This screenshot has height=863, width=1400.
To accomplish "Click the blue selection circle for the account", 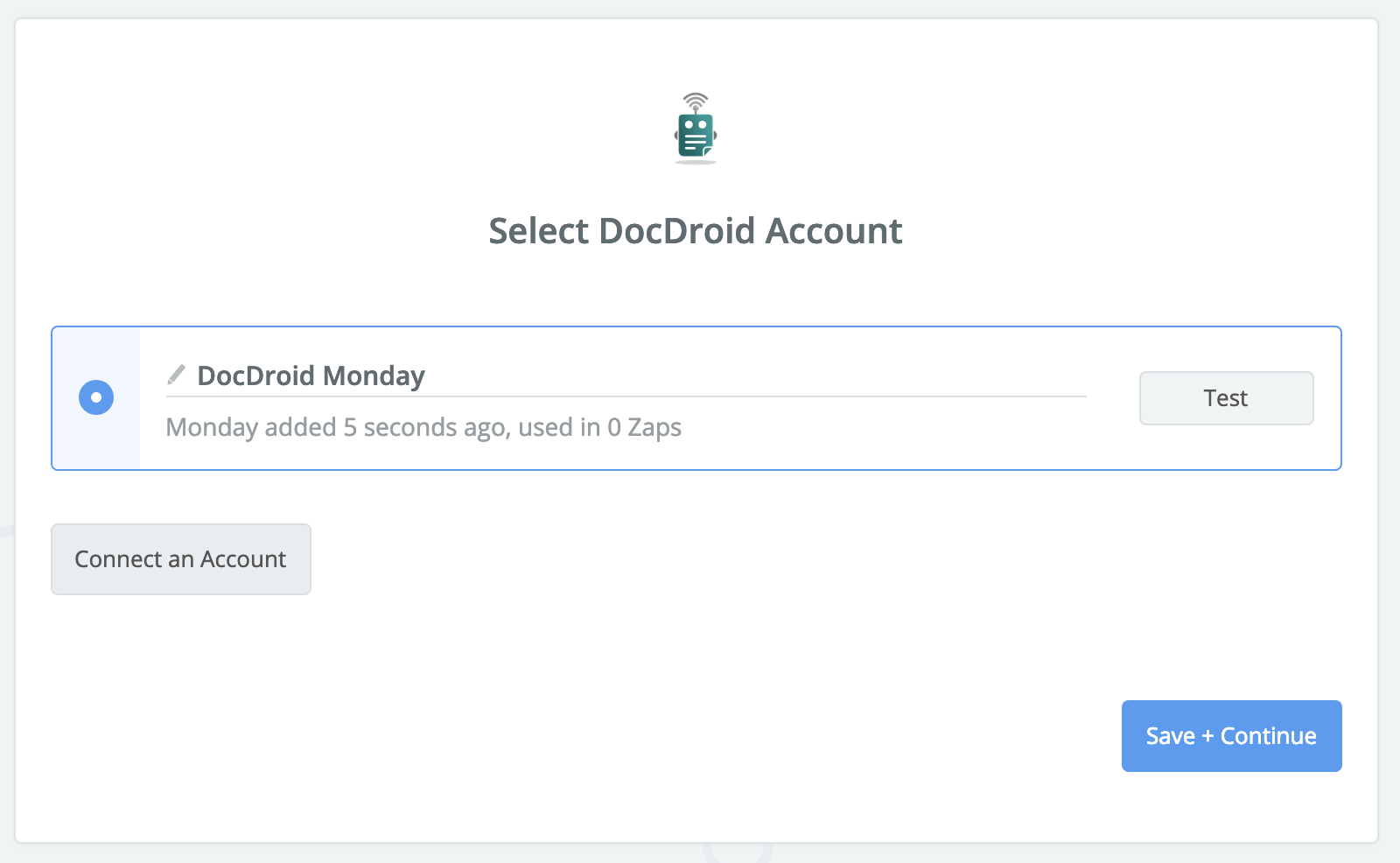I will 96,397.
